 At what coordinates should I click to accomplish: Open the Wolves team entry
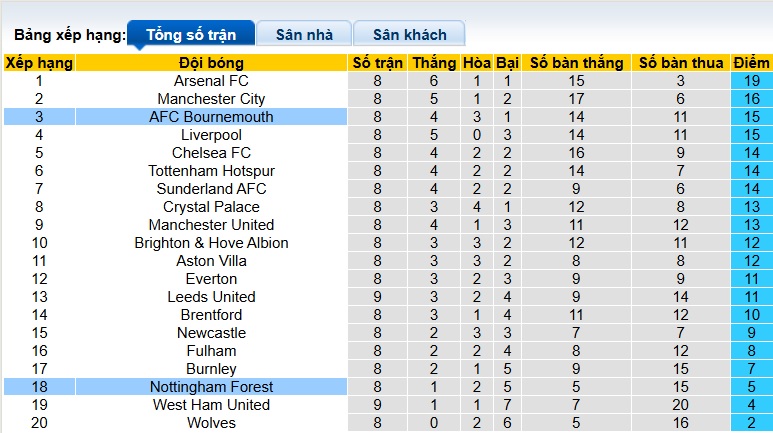point(211,423)
